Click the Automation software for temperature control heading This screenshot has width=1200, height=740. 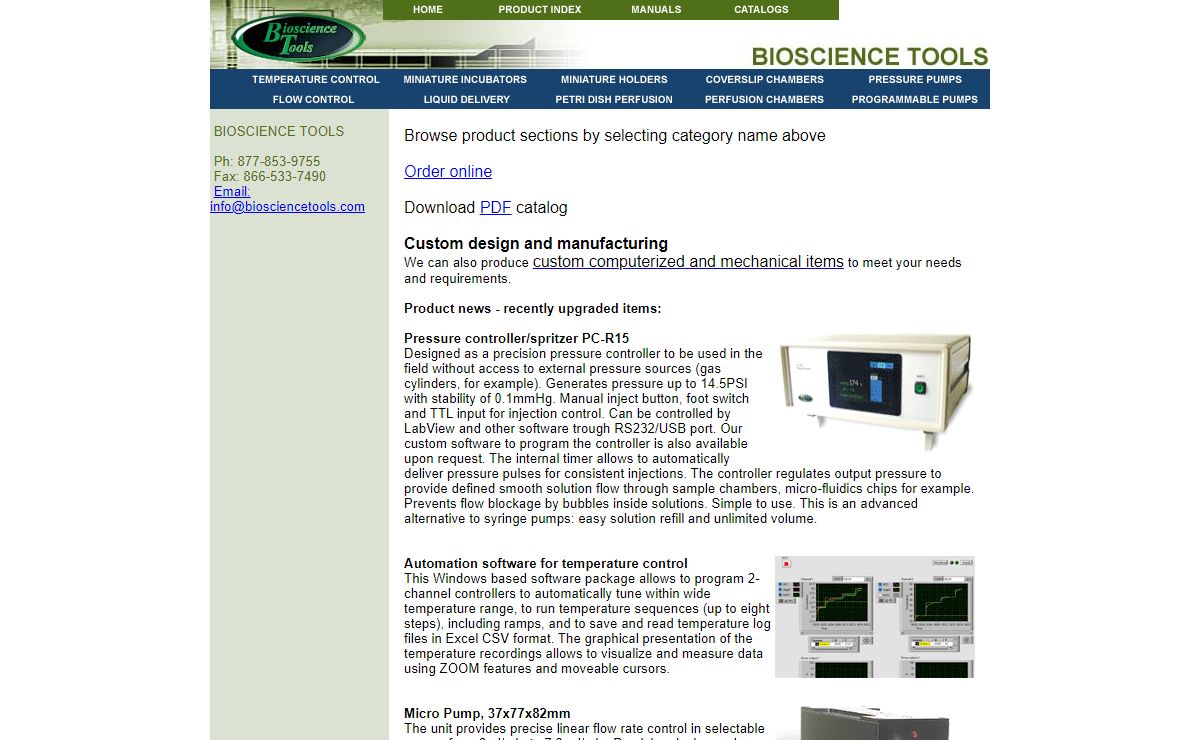coord(546,563)
